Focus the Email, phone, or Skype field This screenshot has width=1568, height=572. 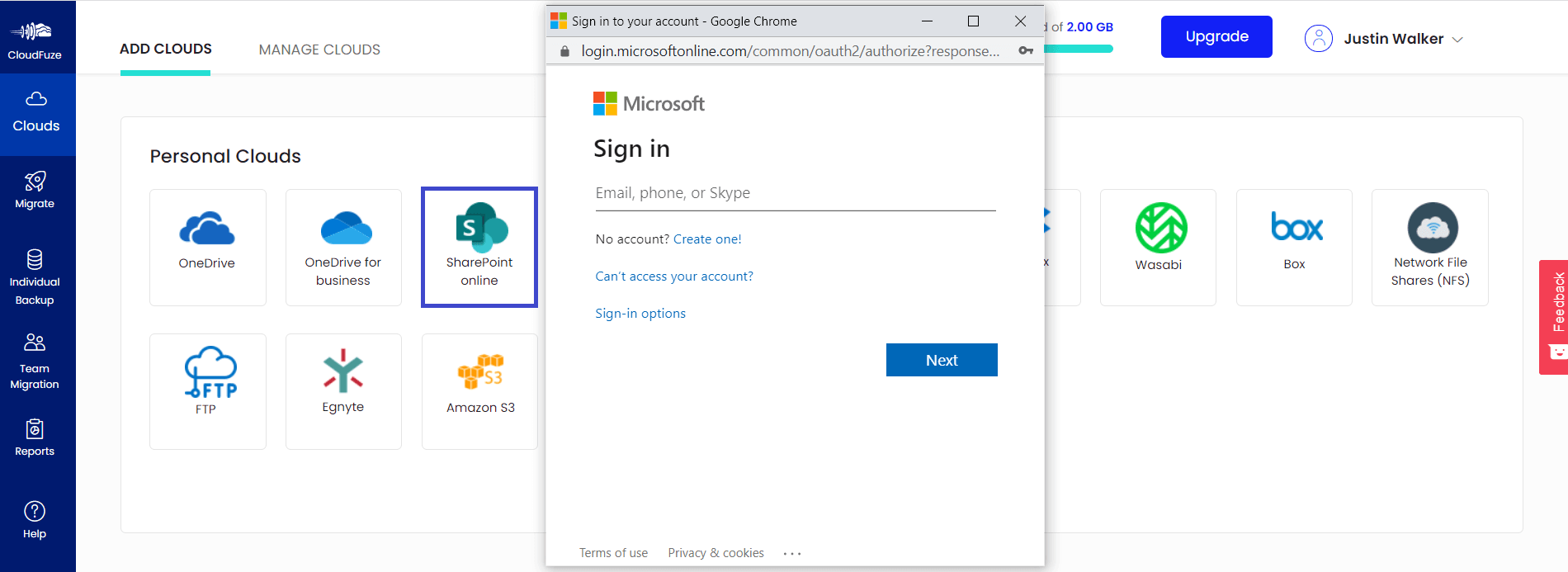[x=796, y=194]
